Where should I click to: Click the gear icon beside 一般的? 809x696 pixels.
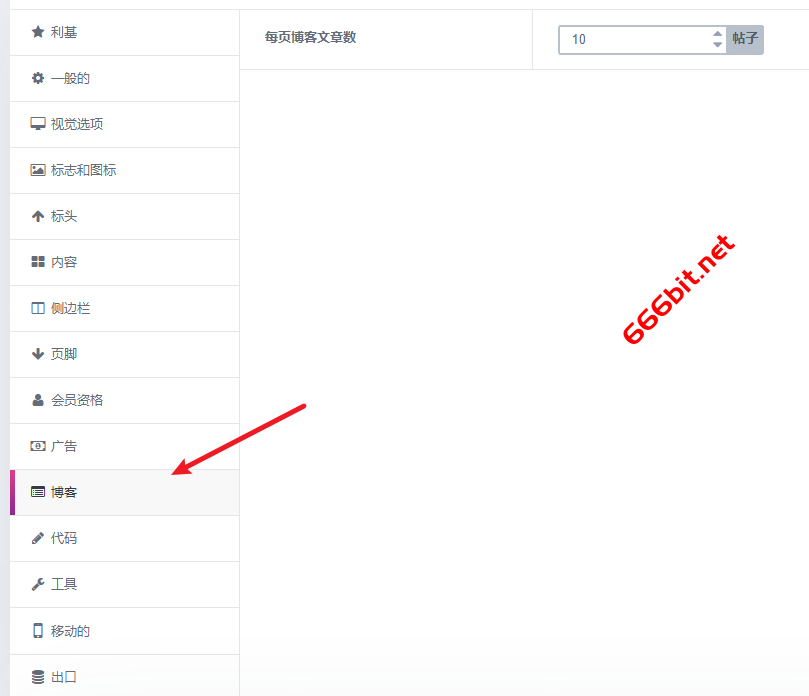(x=38, y=78)
